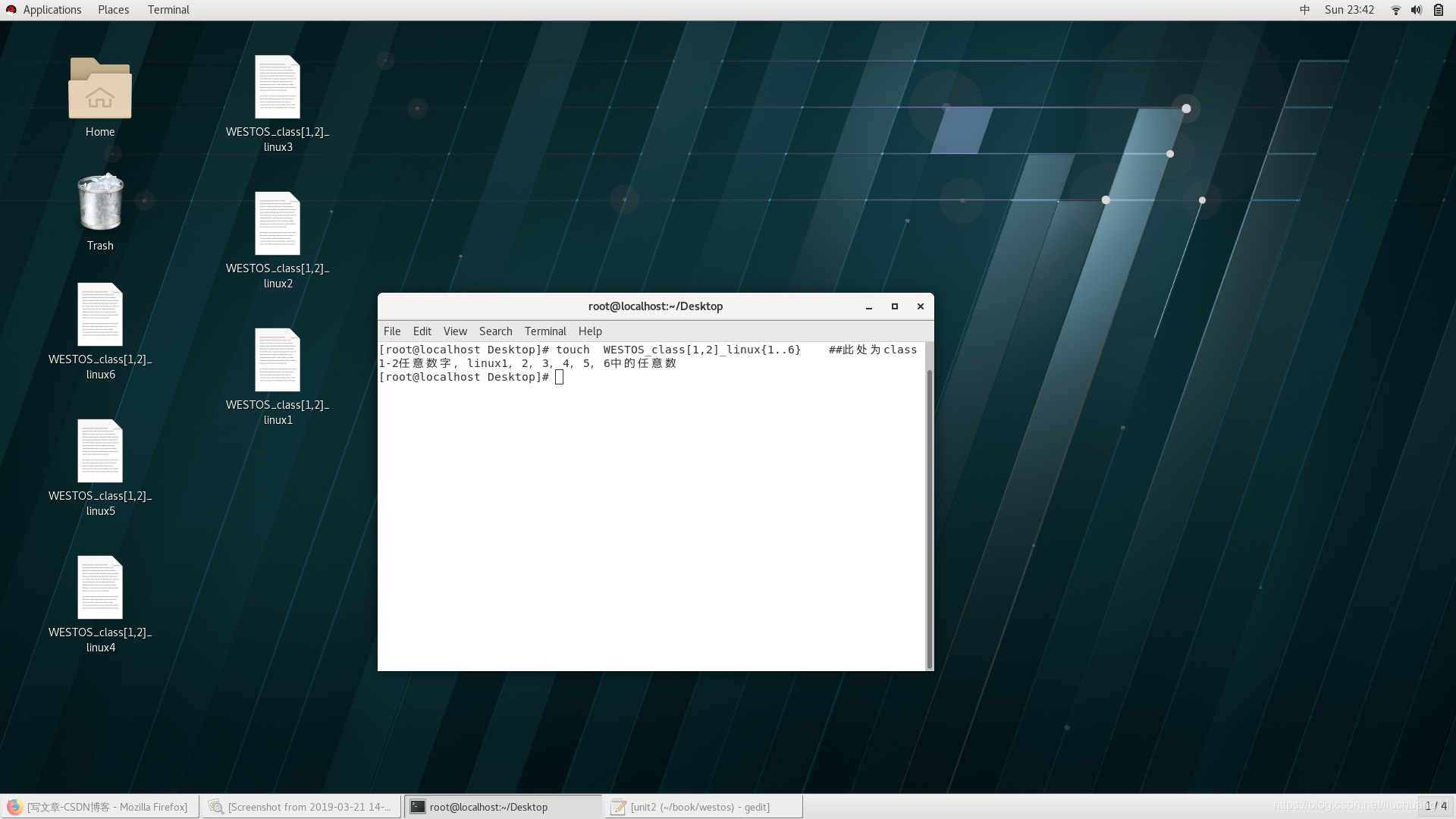Click the input method indicator 中
Image resolution: width=1456 pixels, height=819 pixels.
1304,10
